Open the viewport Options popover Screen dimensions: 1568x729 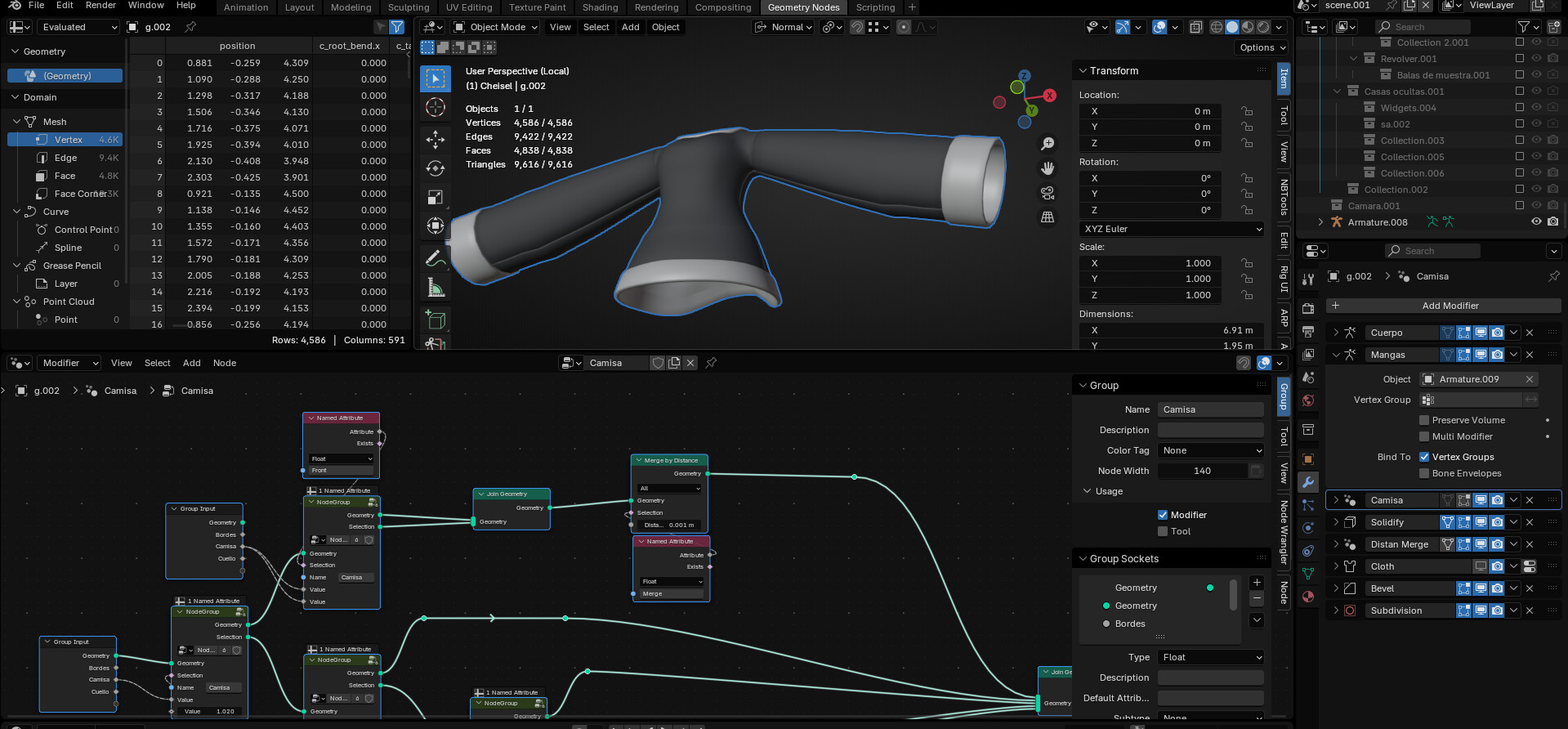point(1262,47)
